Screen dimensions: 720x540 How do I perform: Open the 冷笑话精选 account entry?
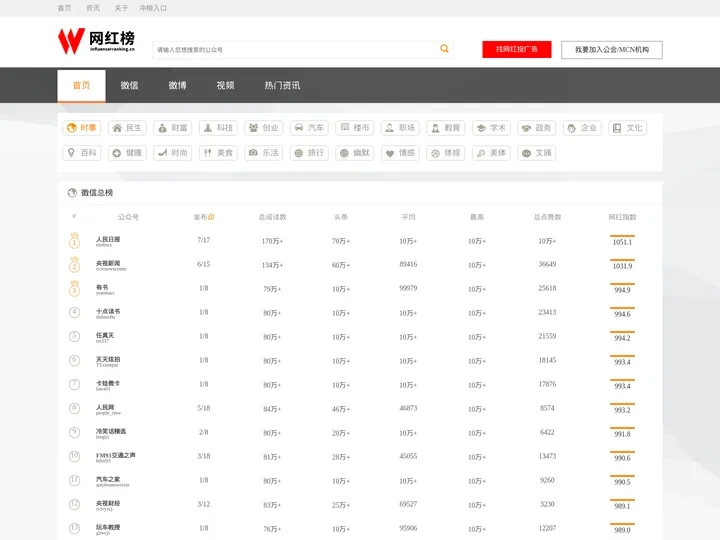pos(111,433)
